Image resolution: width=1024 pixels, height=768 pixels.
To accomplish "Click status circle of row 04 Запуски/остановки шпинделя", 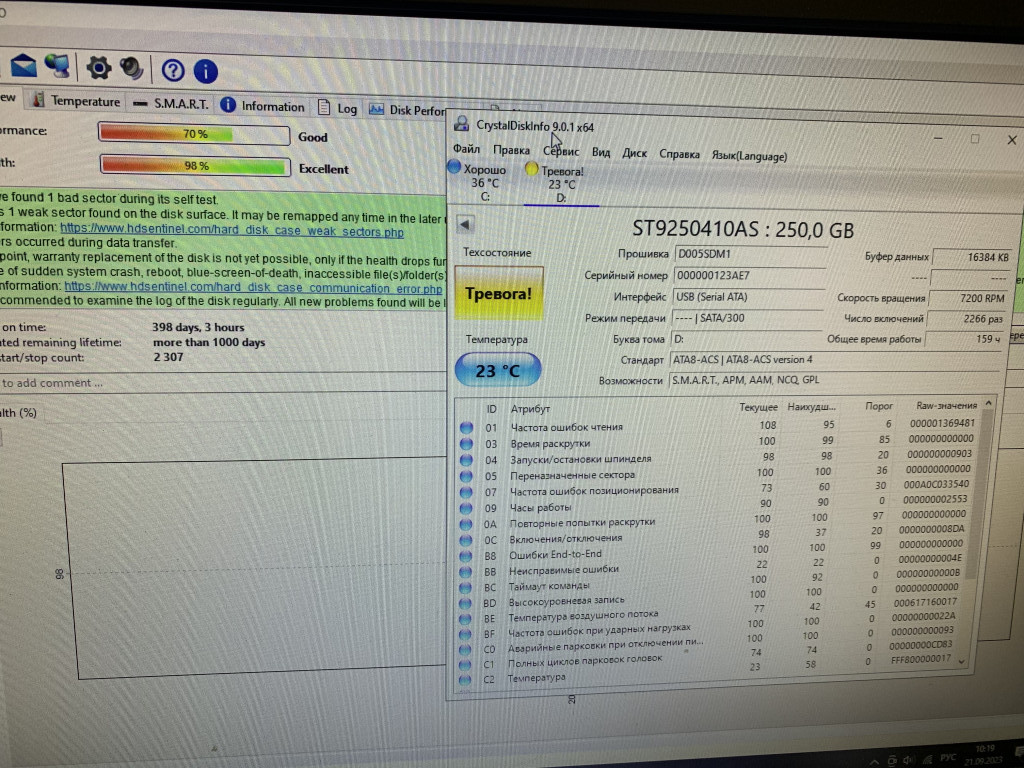I will (466, 460).
